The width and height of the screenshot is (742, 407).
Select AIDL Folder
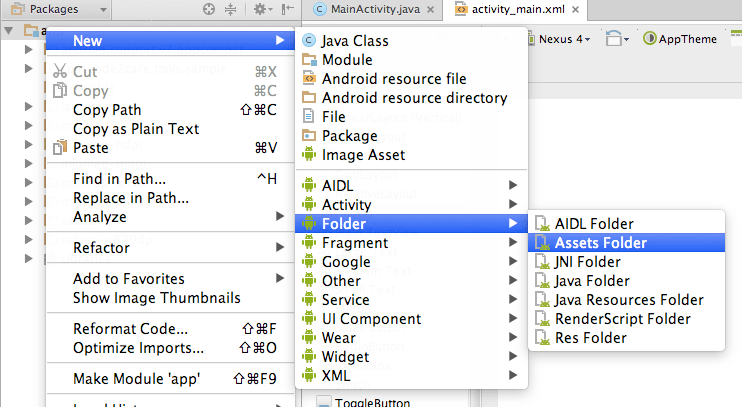point(626,223)
